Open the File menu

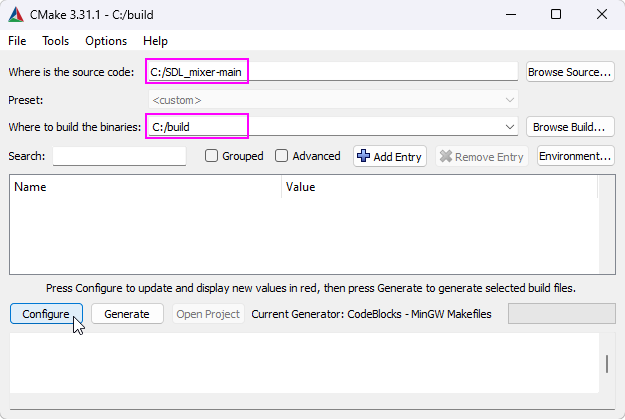pos(17,41)
